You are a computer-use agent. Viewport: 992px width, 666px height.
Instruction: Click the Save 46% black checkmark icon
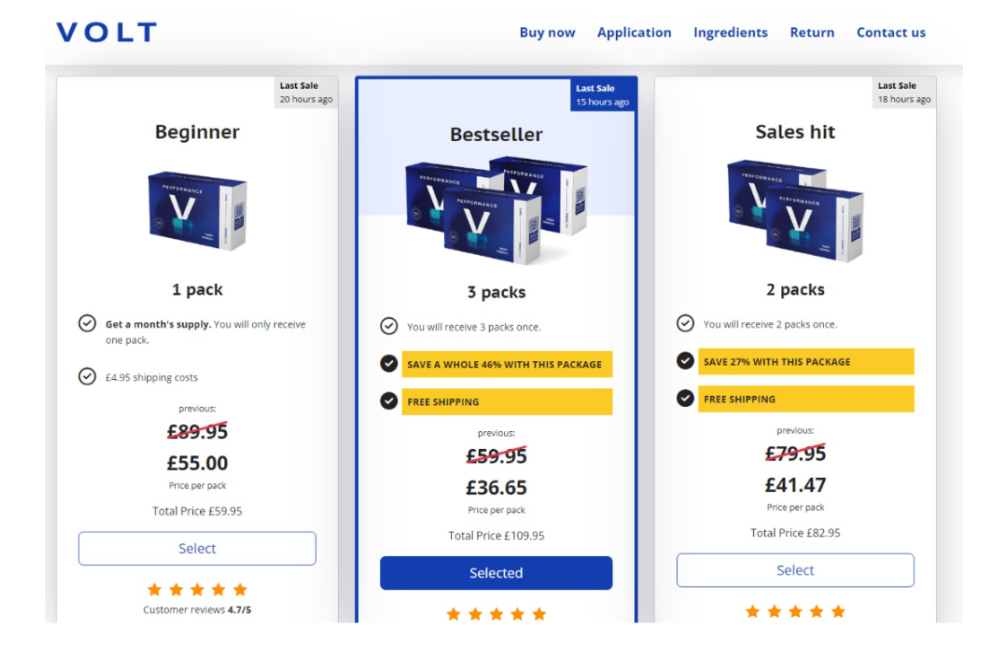pyautogui.click(x=389, y=364)
